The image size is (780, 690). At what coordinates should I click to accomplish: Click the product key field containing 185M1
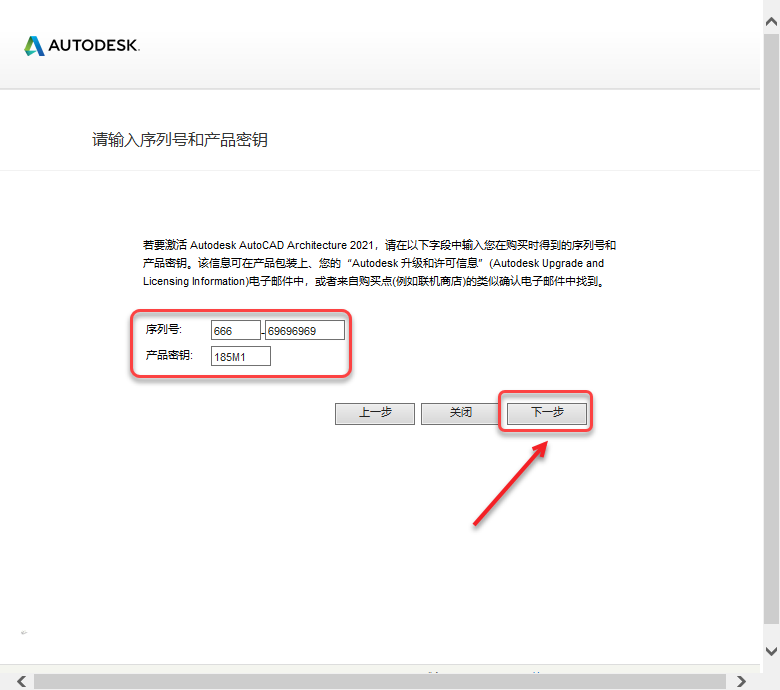coord(241,356)
